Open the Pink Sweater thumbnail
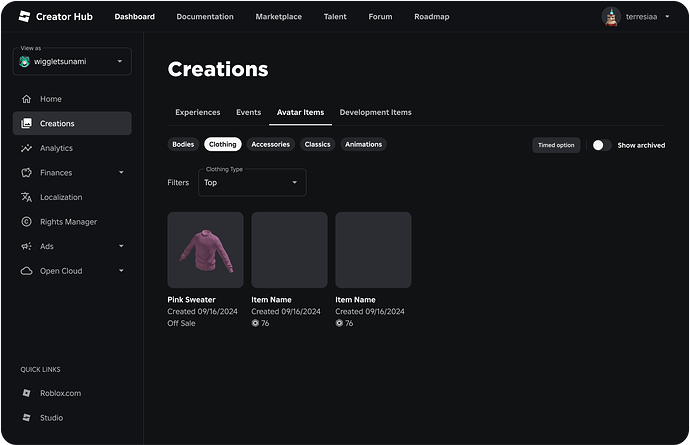Viewport: 690px width, 445px height. (206, 250)
